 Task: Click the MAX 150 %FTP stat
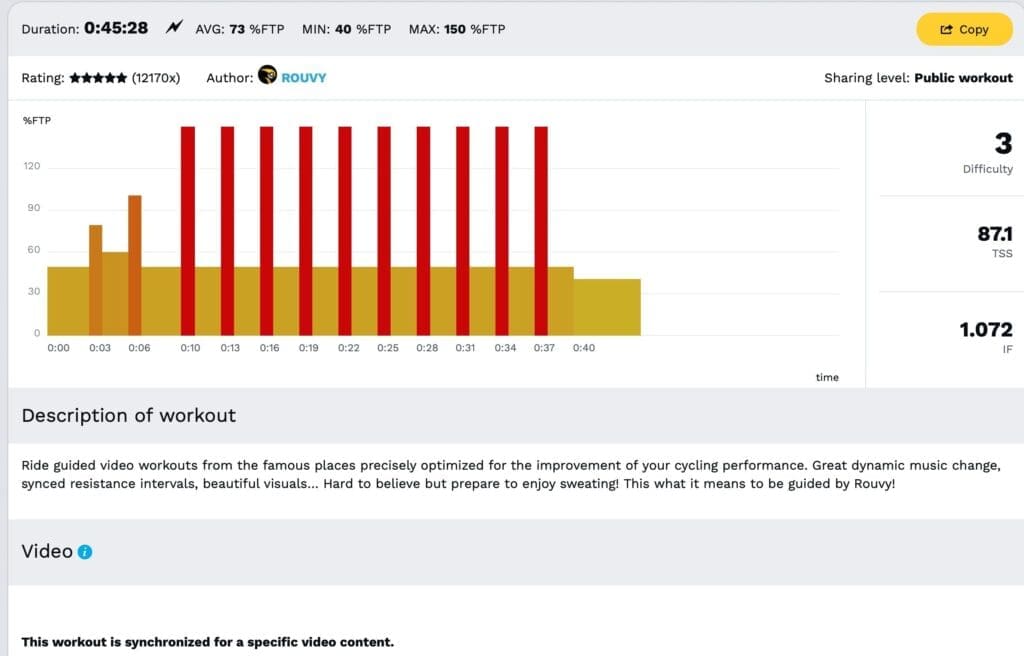click(456, 29)
